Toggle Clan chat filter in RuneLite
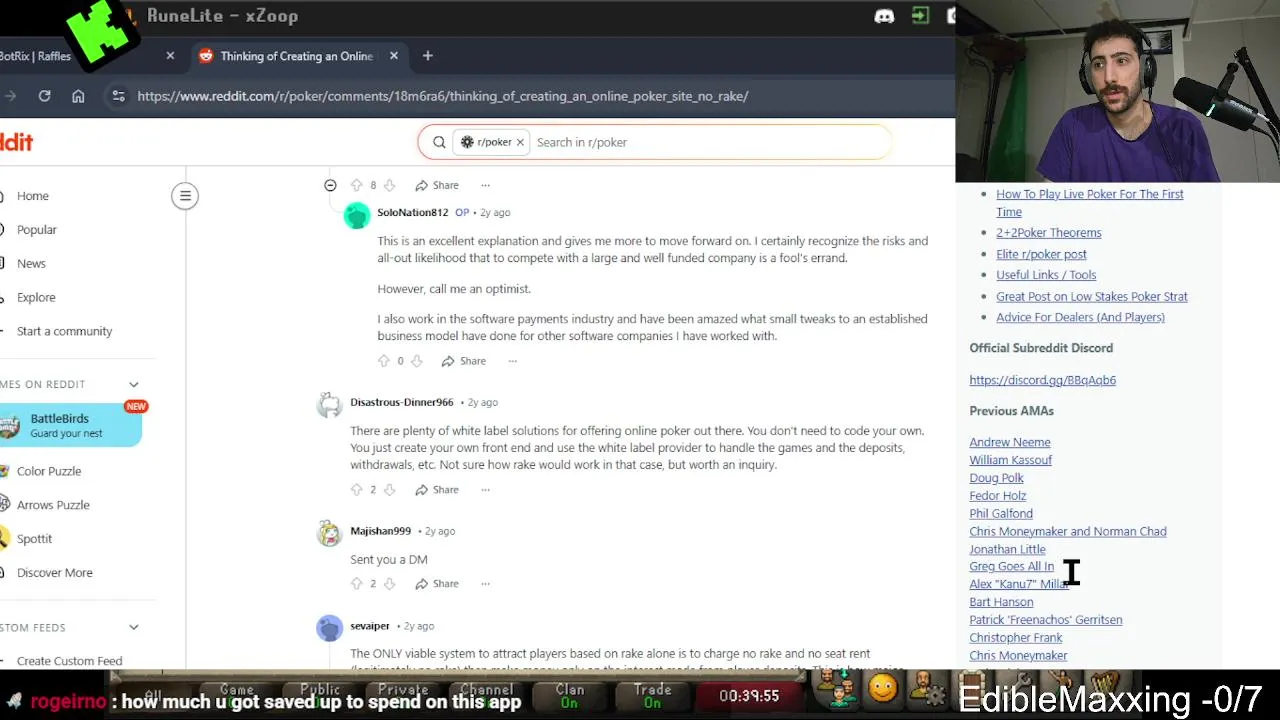 (x=569, y=696)
